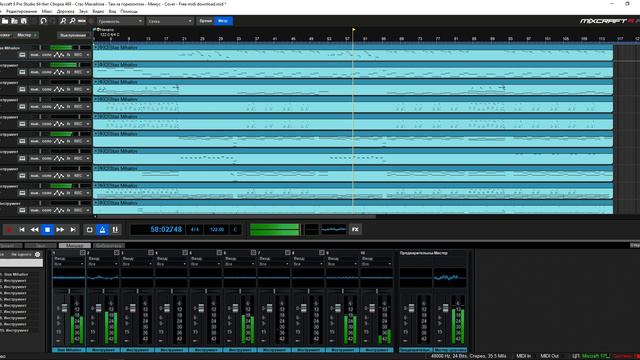Open the Громкость dropdown in toolbar
The height and width of the screenshot is (360, 640).
click(x=120, y=21)
